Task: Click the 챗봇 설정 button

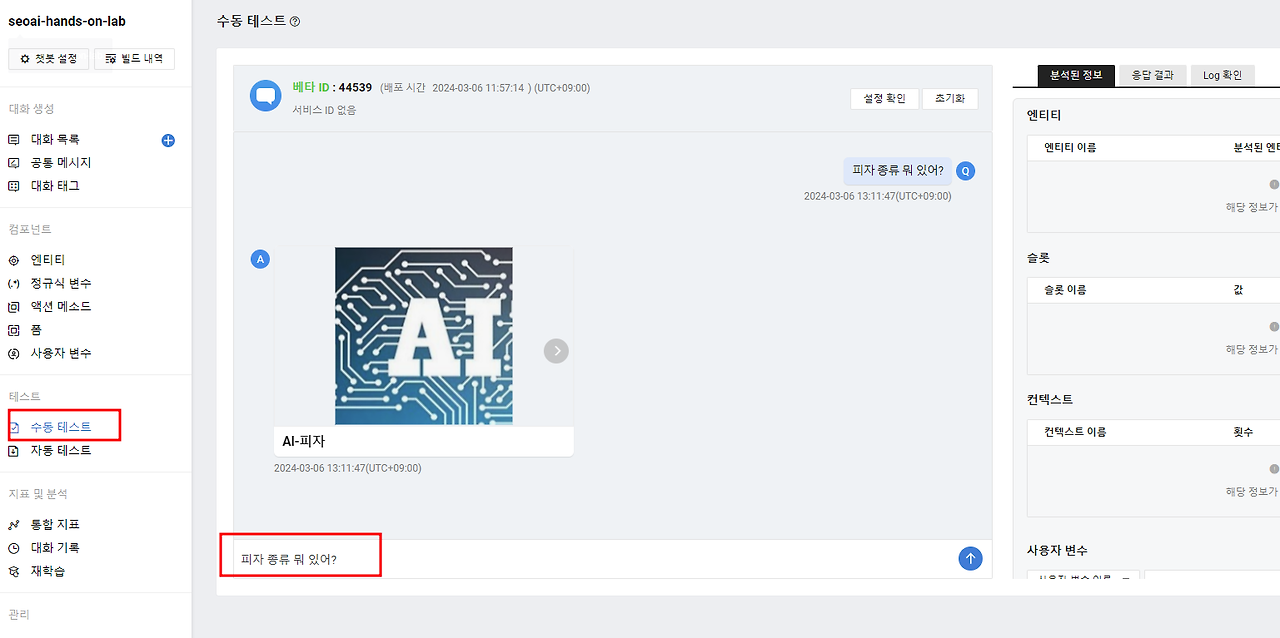Action: click(49, 59)
